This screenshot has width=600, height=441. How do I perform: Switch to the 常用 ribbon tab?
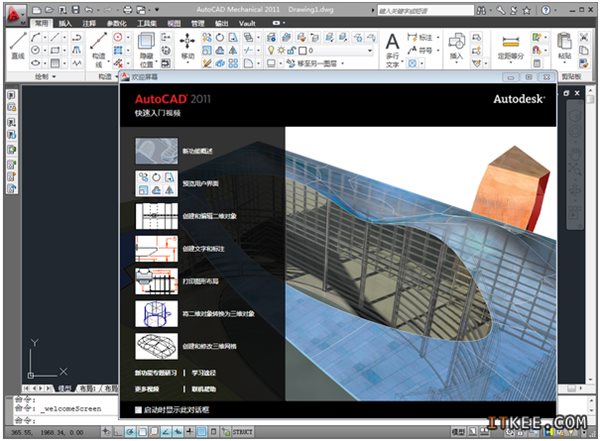41,23
